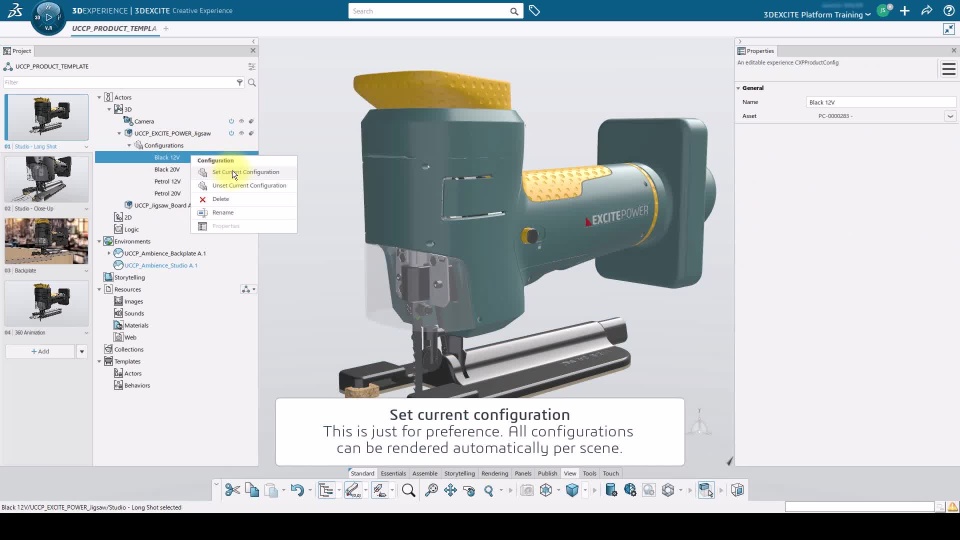Toggle visibility eye of UCCP_EXCITE_POWER_Jigsaw
The image size is (960, 540).
tap(241, 133)
